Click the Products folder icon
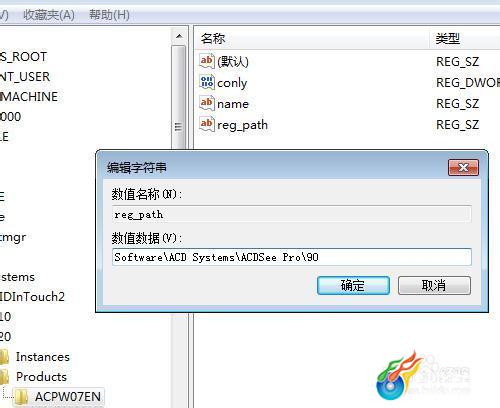 tap(4, 377)
